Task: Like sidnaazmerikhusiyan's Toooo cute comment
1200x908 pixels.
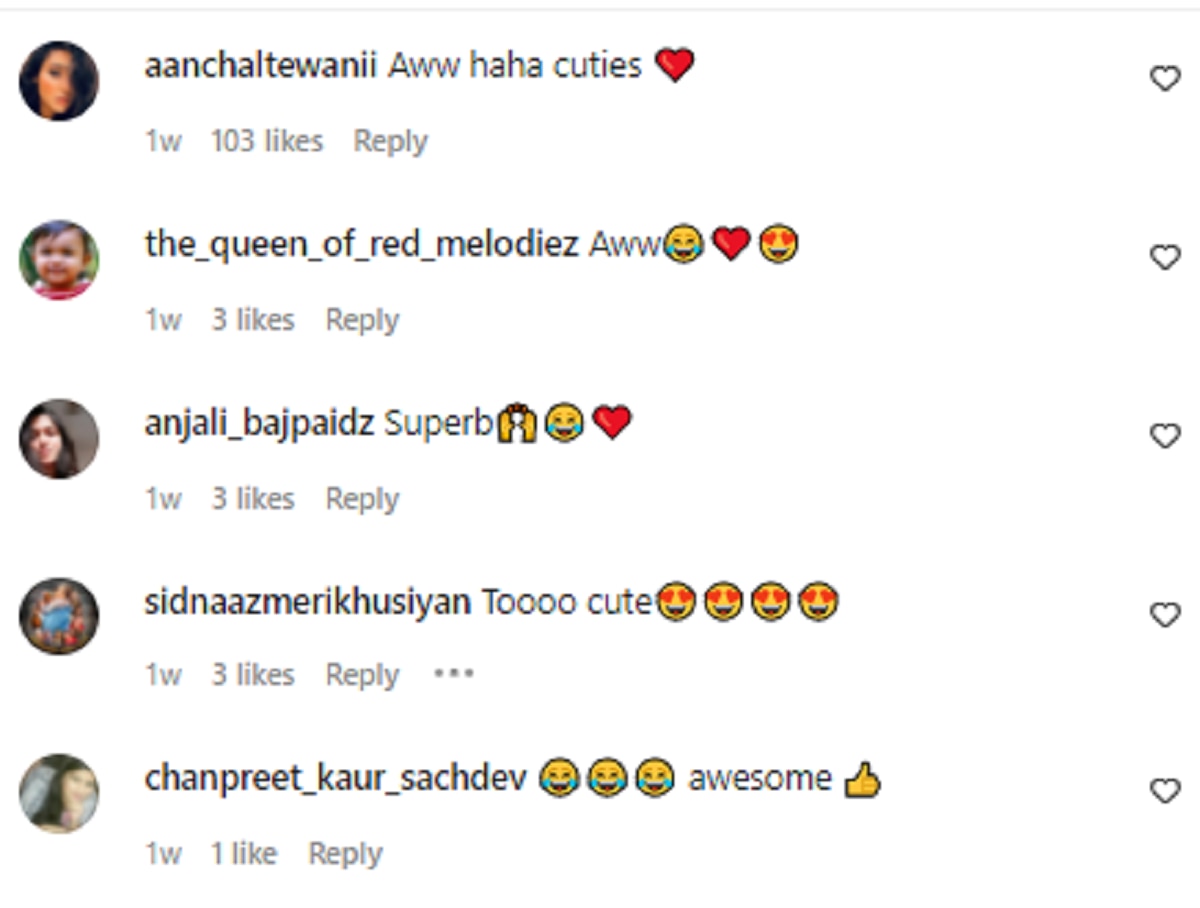Action: click(1165, 615)
